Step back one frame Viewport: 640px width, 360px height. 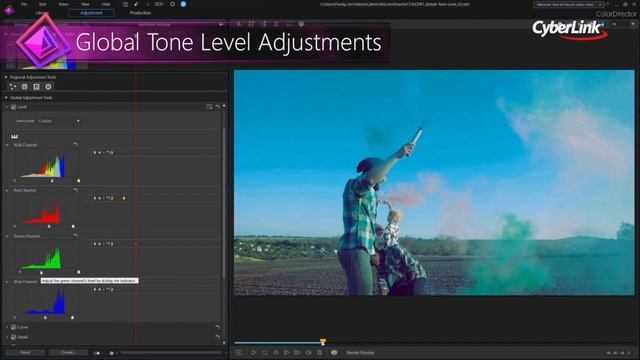[276, 352]
